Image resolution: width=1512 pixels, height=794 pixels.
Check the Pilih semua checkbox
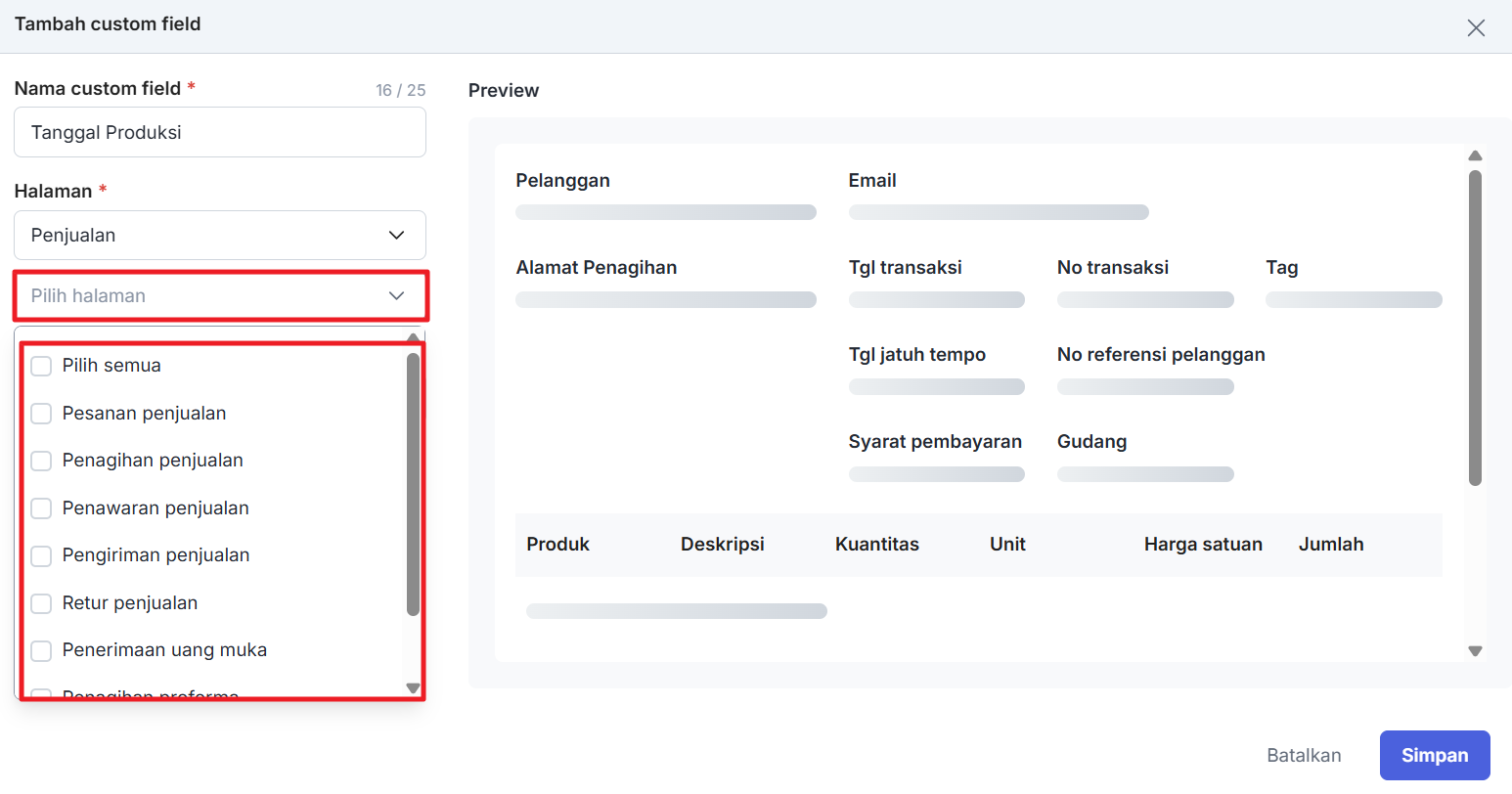[41, 366]
